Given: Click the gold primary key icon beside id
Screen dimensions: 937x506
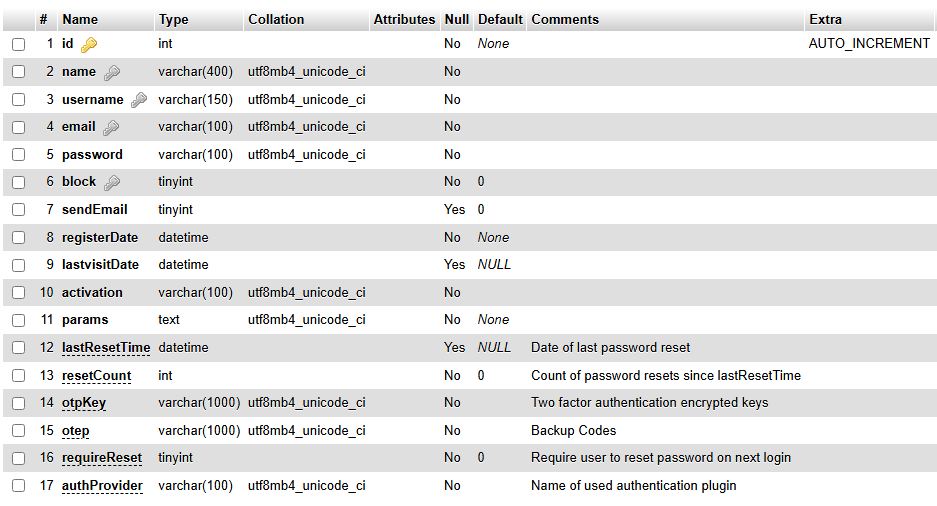Looking at the screenshot, I should click(89, 44).
